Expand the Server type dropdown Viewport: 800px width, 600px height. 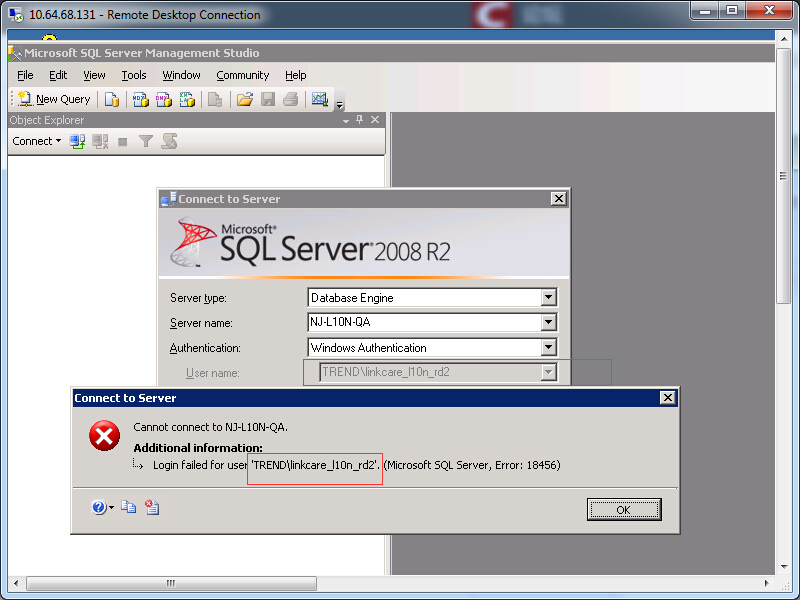[x=548, y=297]
